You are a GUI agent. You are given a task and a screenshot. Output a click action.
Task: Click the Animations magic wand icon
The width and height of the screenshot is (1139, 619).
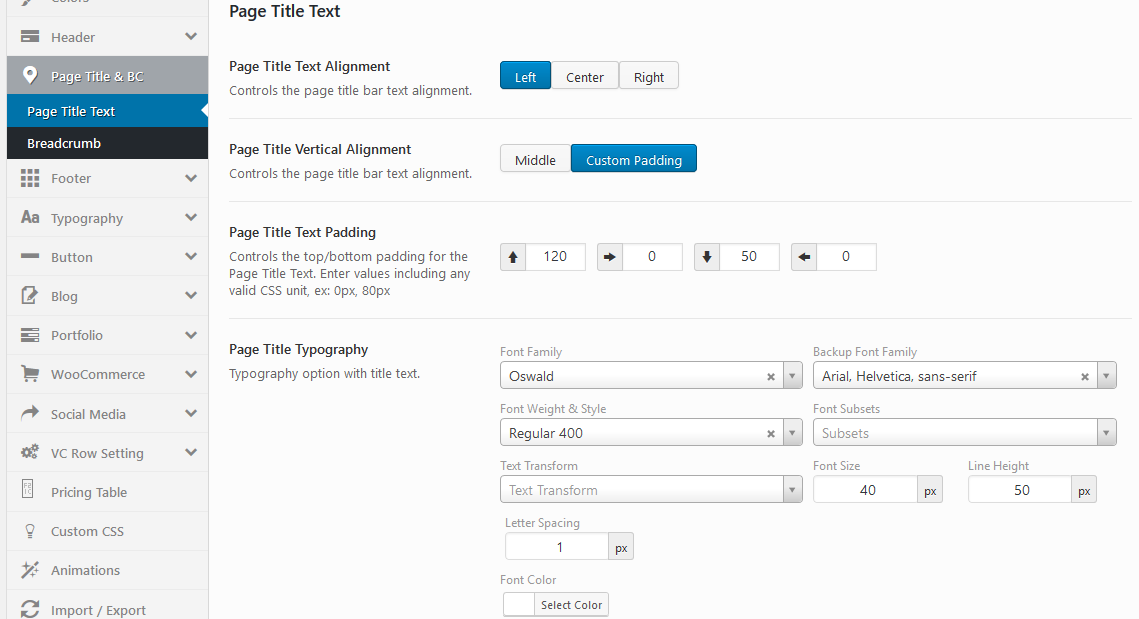(30, 570)
